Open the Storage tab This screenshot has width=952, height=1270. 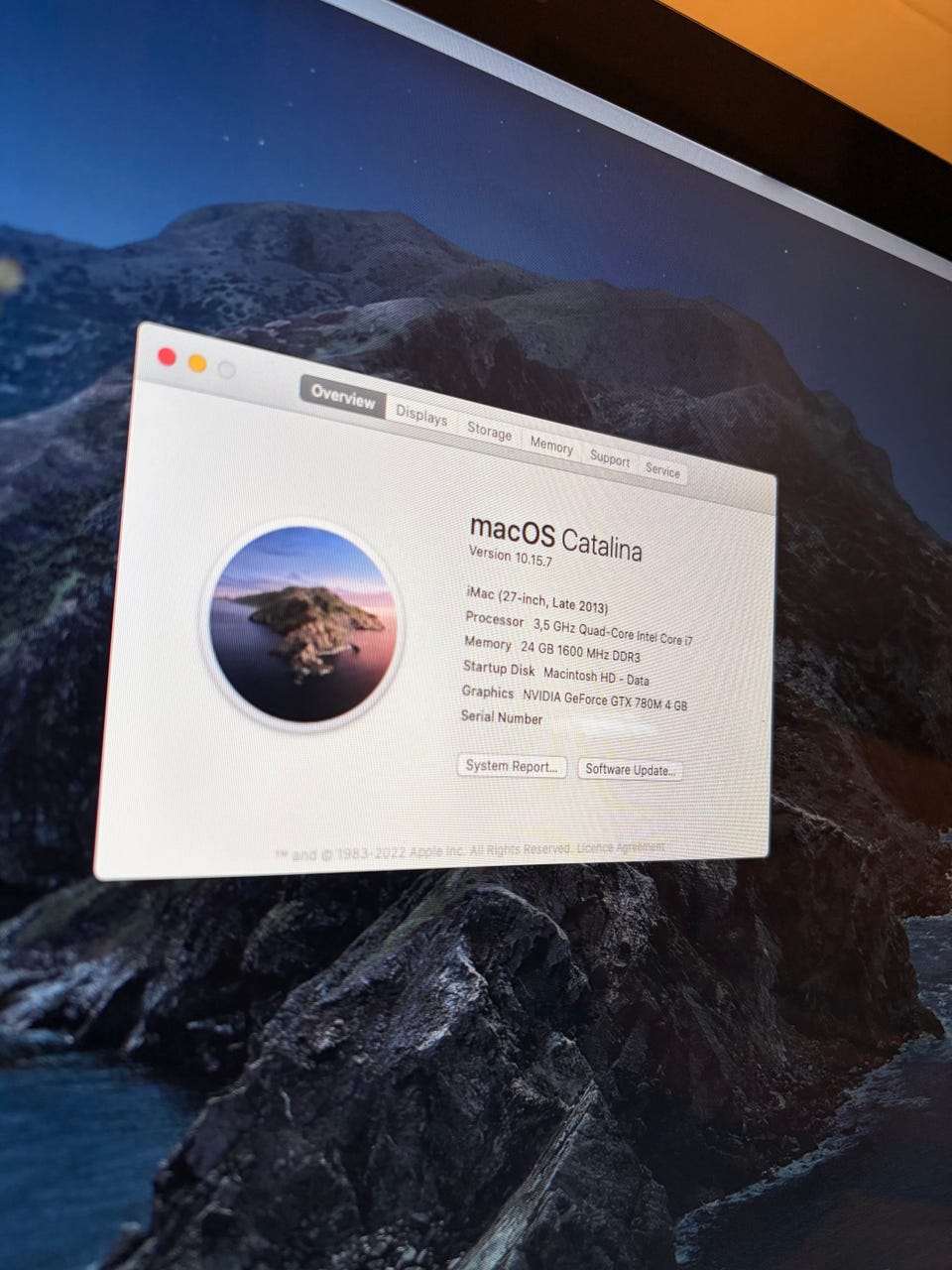[x=489, y=433]
